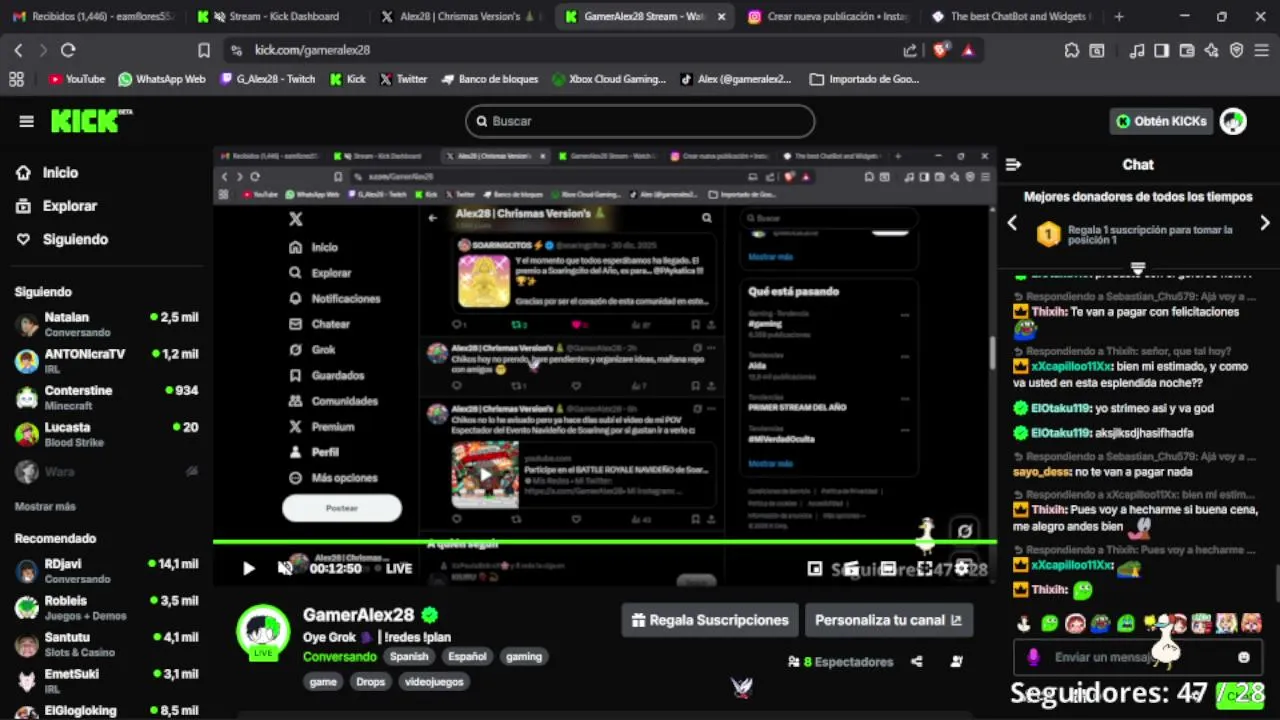Open a new browser tab
The width and height of the screenshot is (1280, 720).
(x=1119, y=16)
